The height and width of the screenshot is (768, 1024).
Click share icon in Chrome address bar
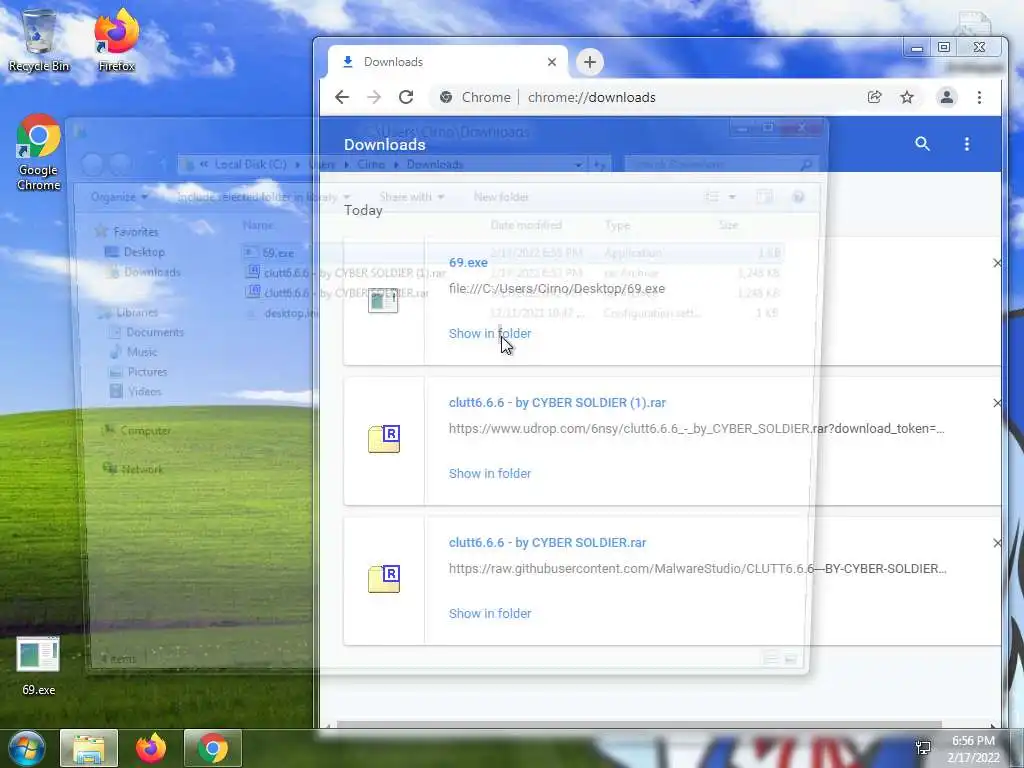click(874, 97)
